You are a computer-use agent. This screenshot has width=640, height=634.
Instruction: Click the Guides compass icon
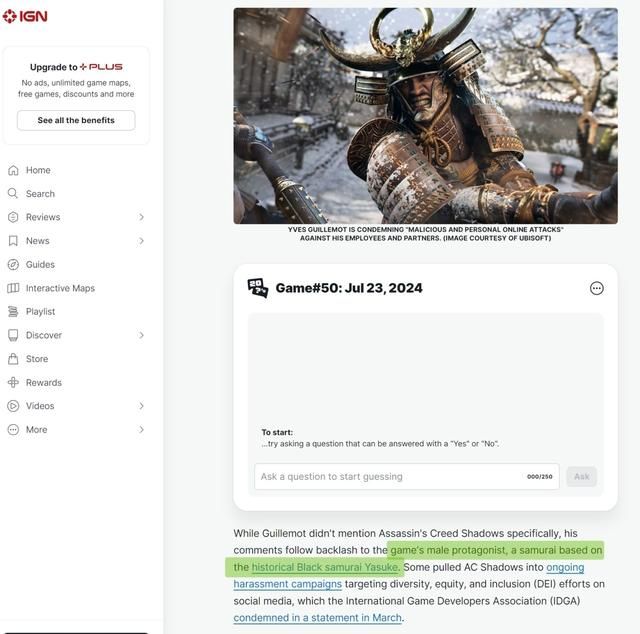pos(13,265)
